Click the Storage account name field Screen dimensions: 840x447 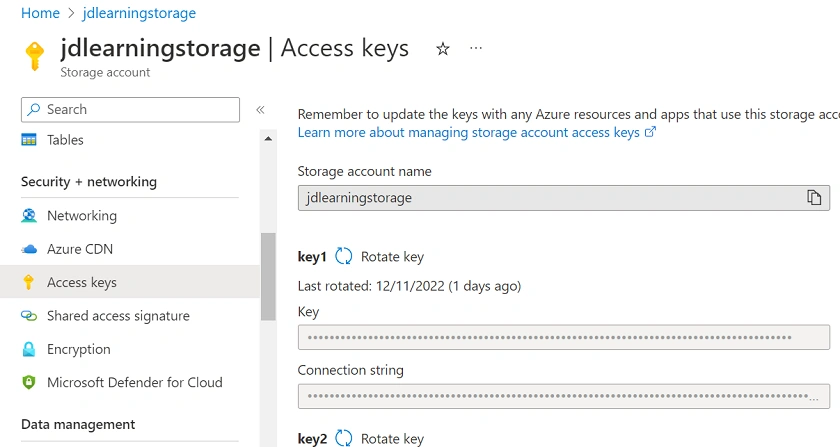click(x=564, y=198)
